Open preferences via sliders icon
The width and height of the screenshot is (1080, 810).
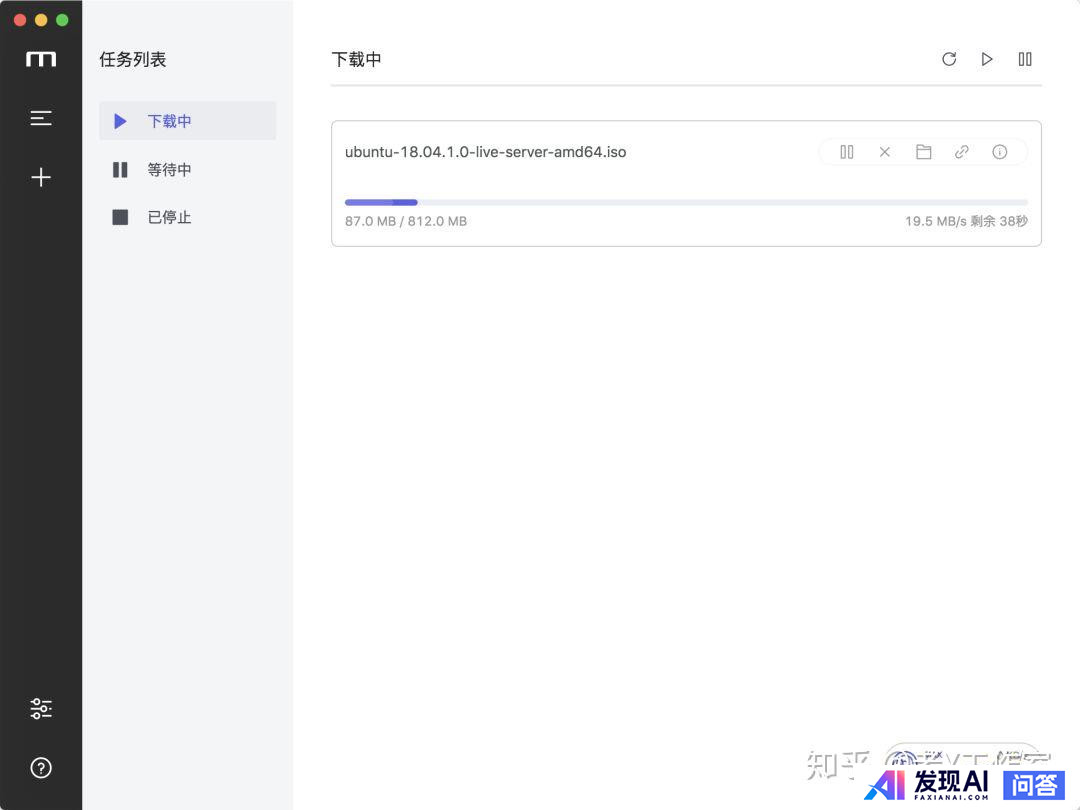click(41, 709)
